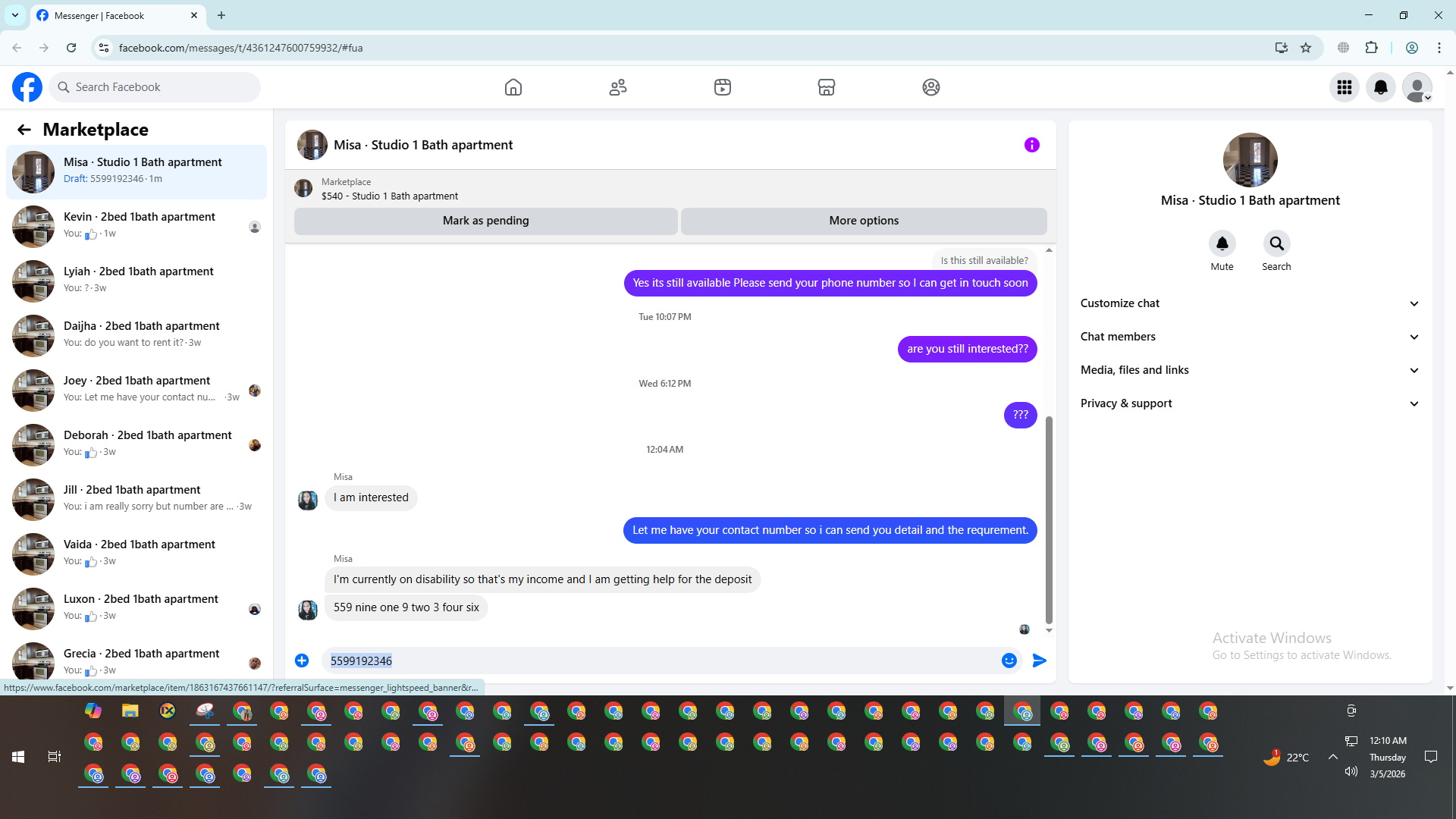
Task: Click the browser address bar URL
Action: (x=241, y=48)
